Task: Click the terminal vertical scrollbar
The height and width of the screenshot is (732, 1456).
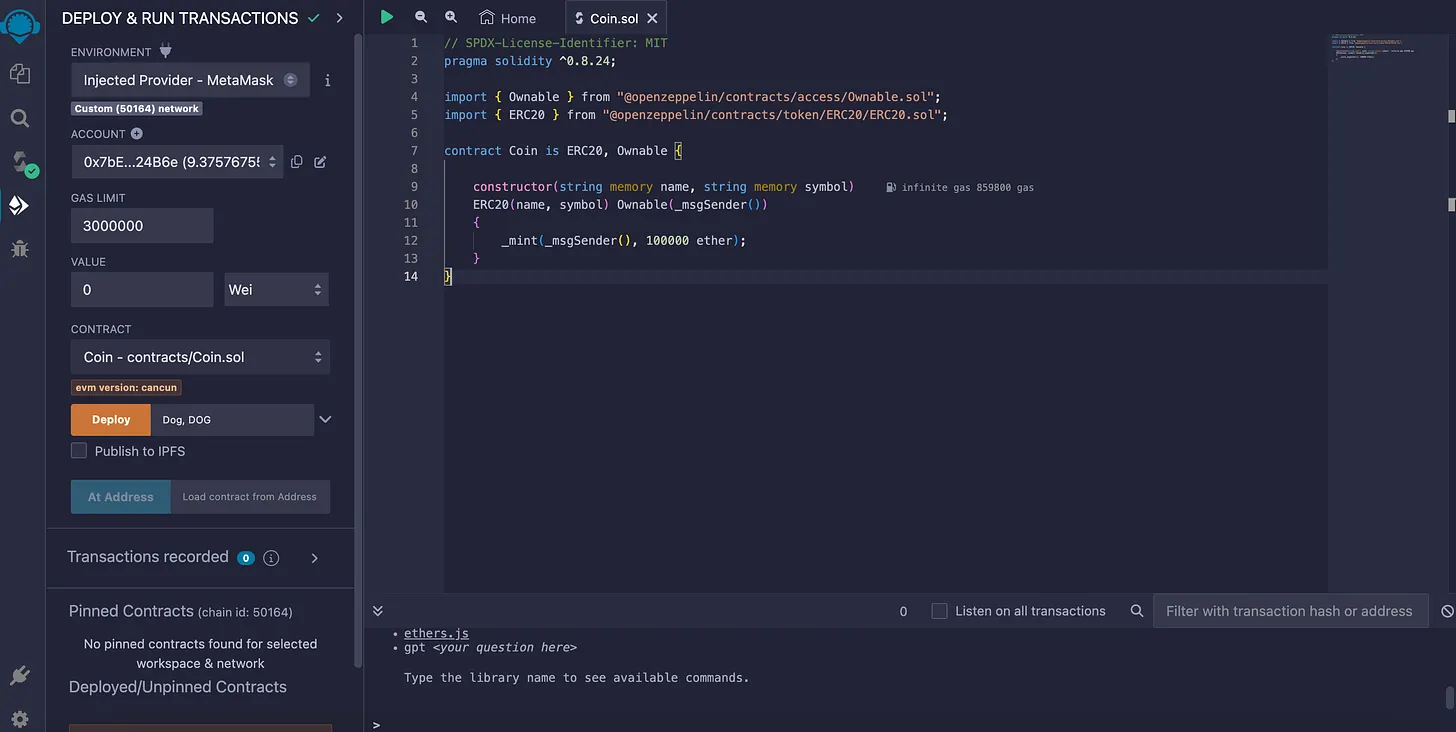Action: (x=1448, y=697)
